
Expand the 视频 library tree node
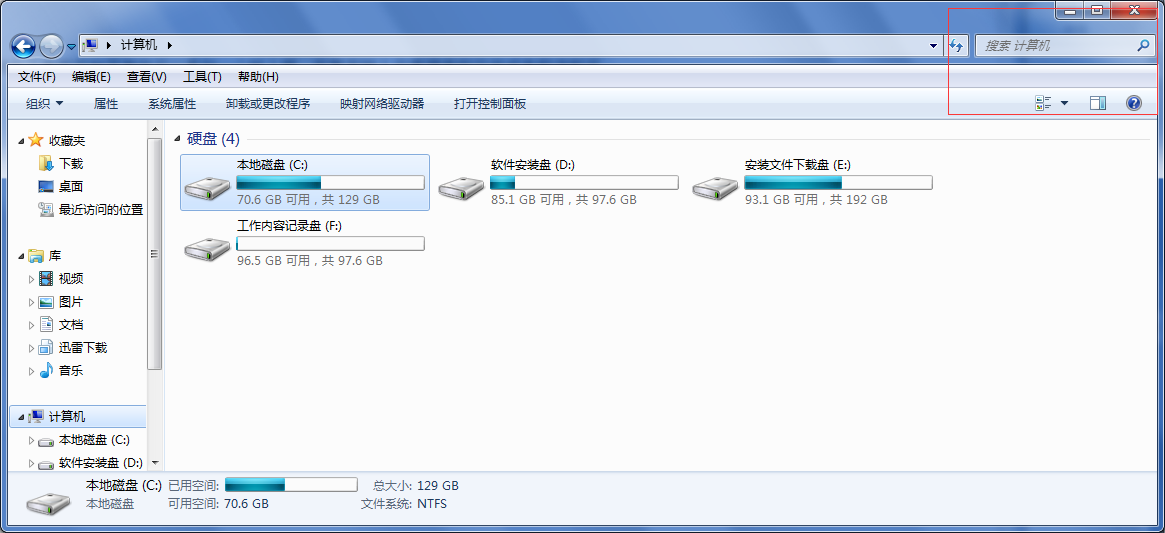[x=31, y=279]
